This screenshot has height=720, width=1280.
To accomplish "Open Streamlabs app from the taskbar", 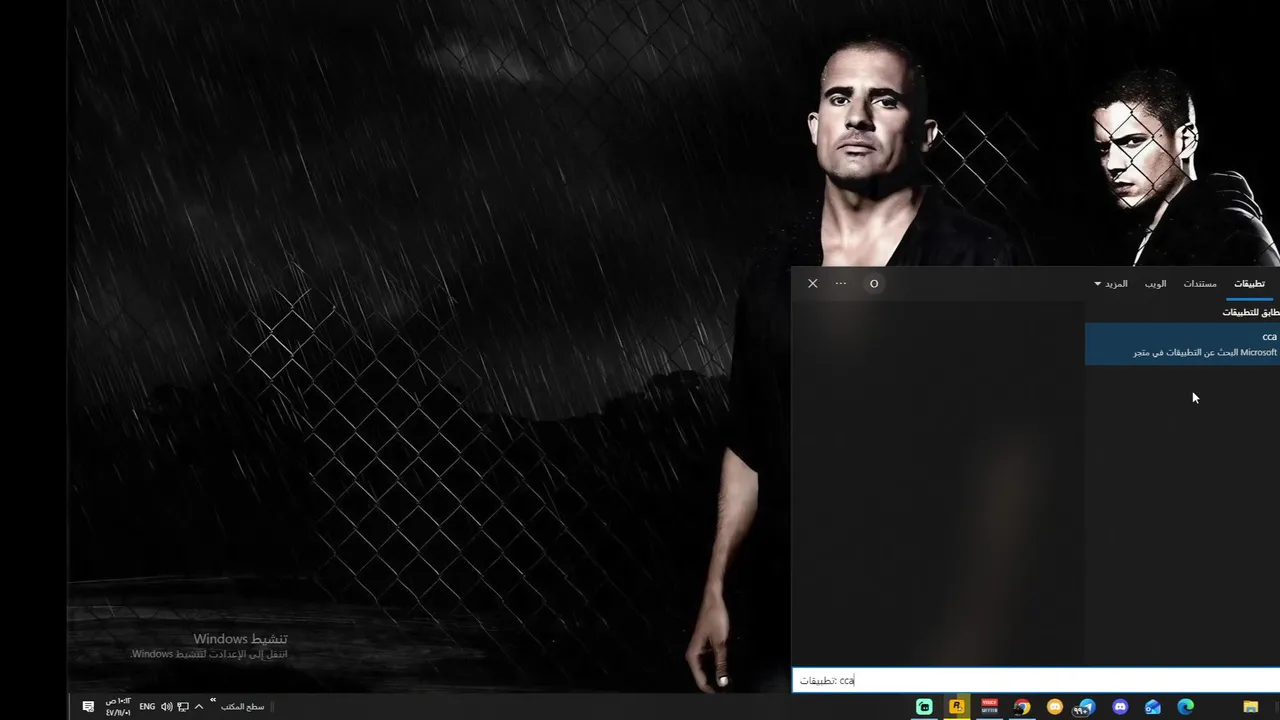I will (924, 707).
